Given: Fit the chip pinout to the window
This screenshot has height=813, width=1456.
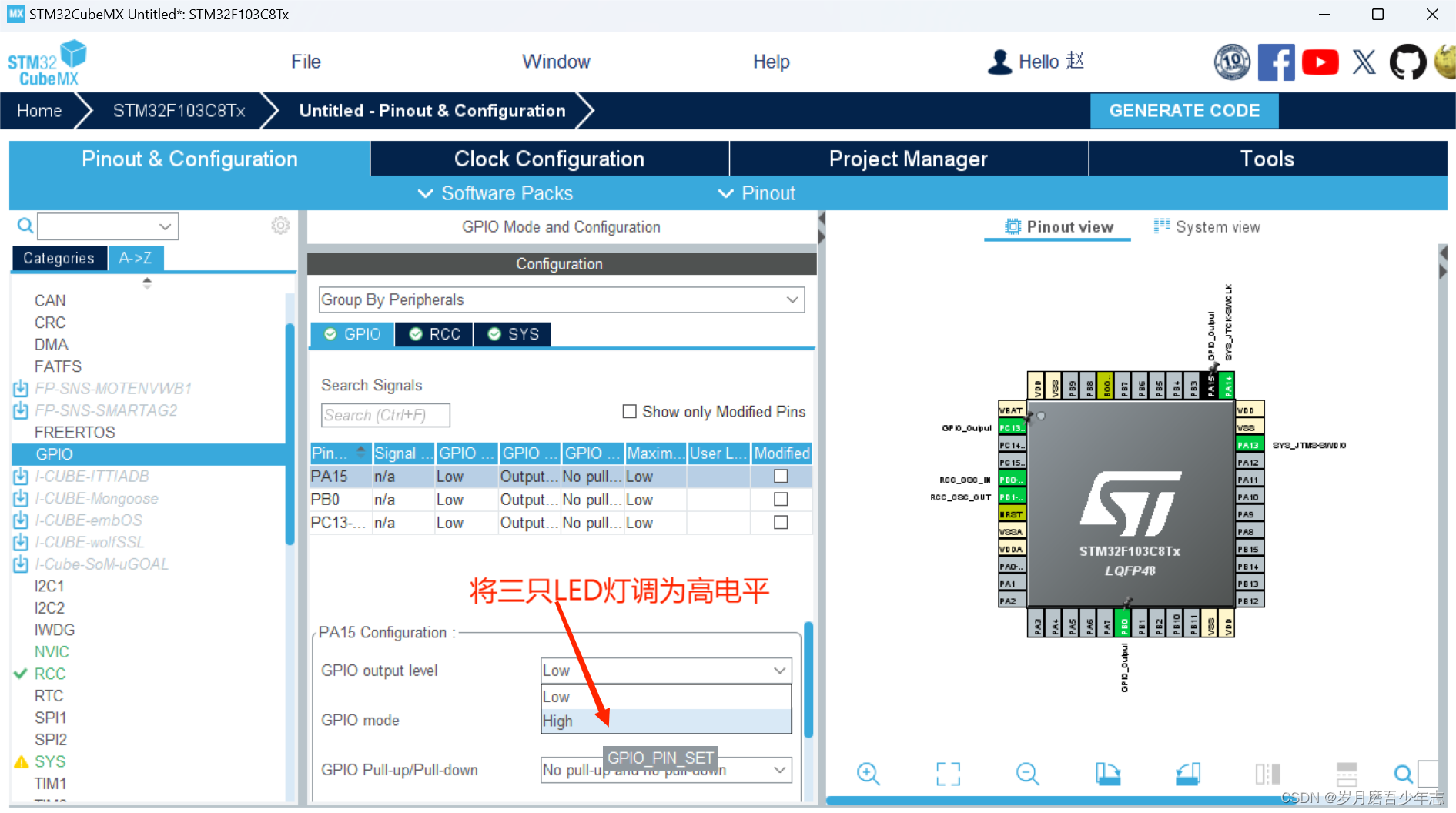Looking at the screenshot, I should point(948,774).
